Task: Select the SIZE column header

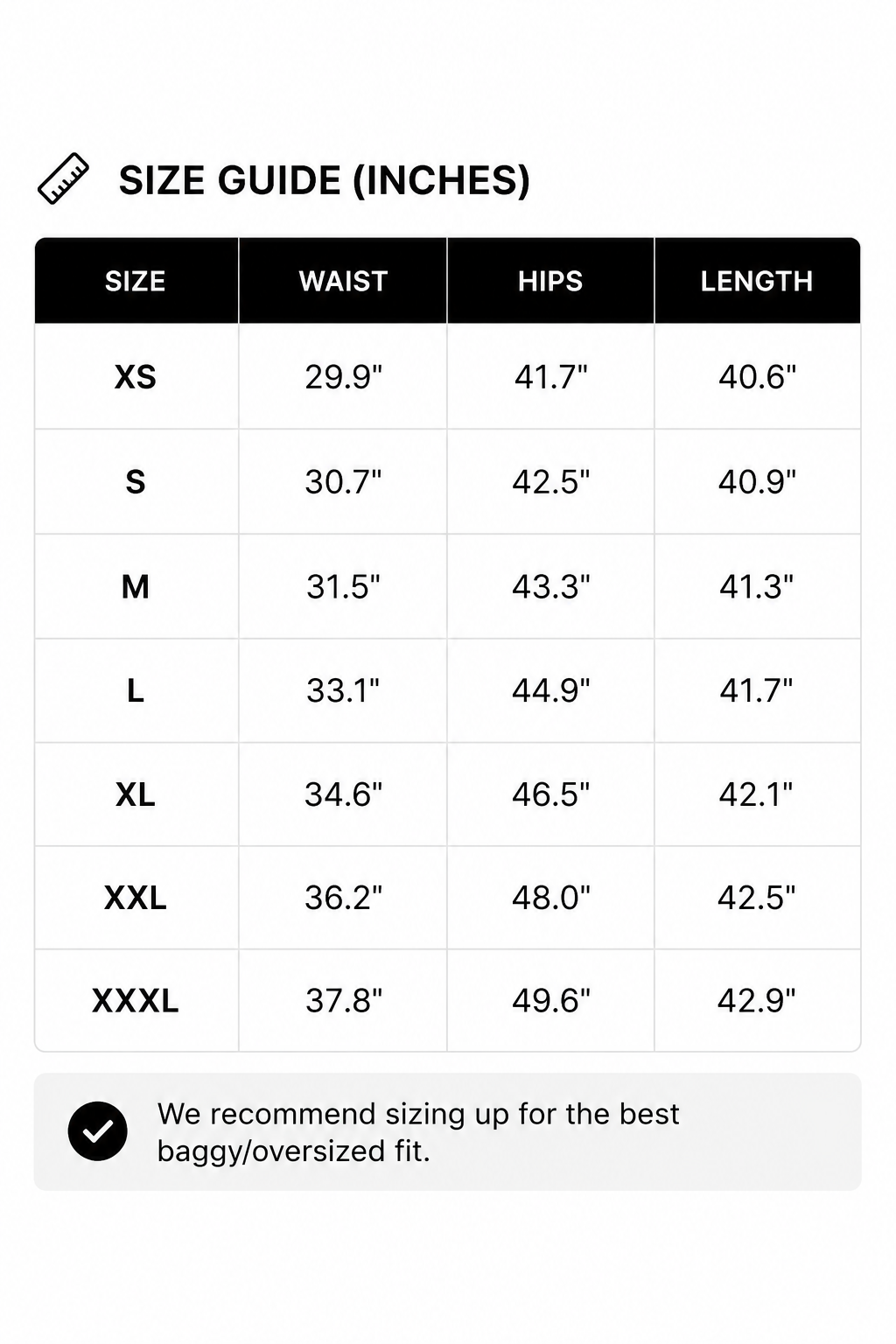Action: pos(136,281)
